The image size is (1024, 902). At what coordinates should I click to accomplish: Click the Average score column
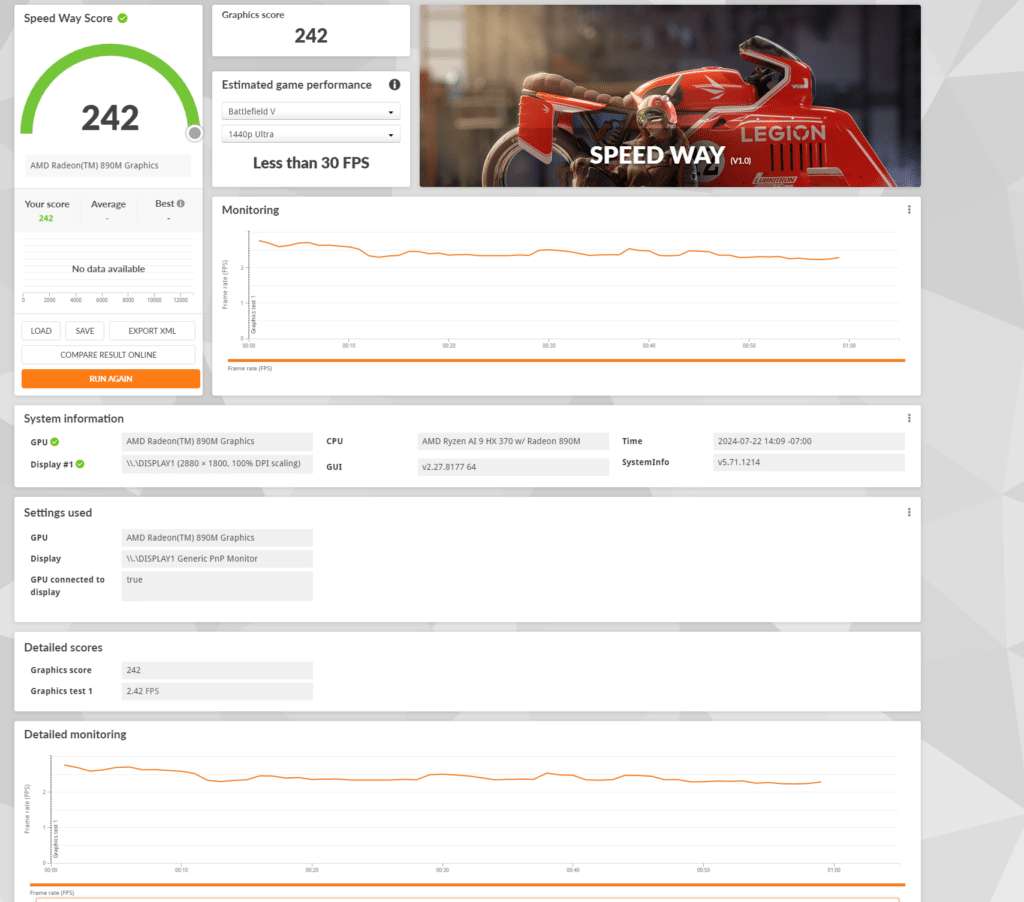tap(108, 211)
